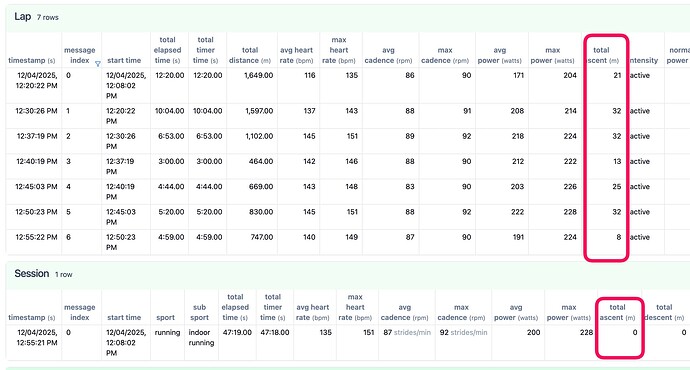Select lap 5 start time 12:45:03 PM

tap(121, 216)
